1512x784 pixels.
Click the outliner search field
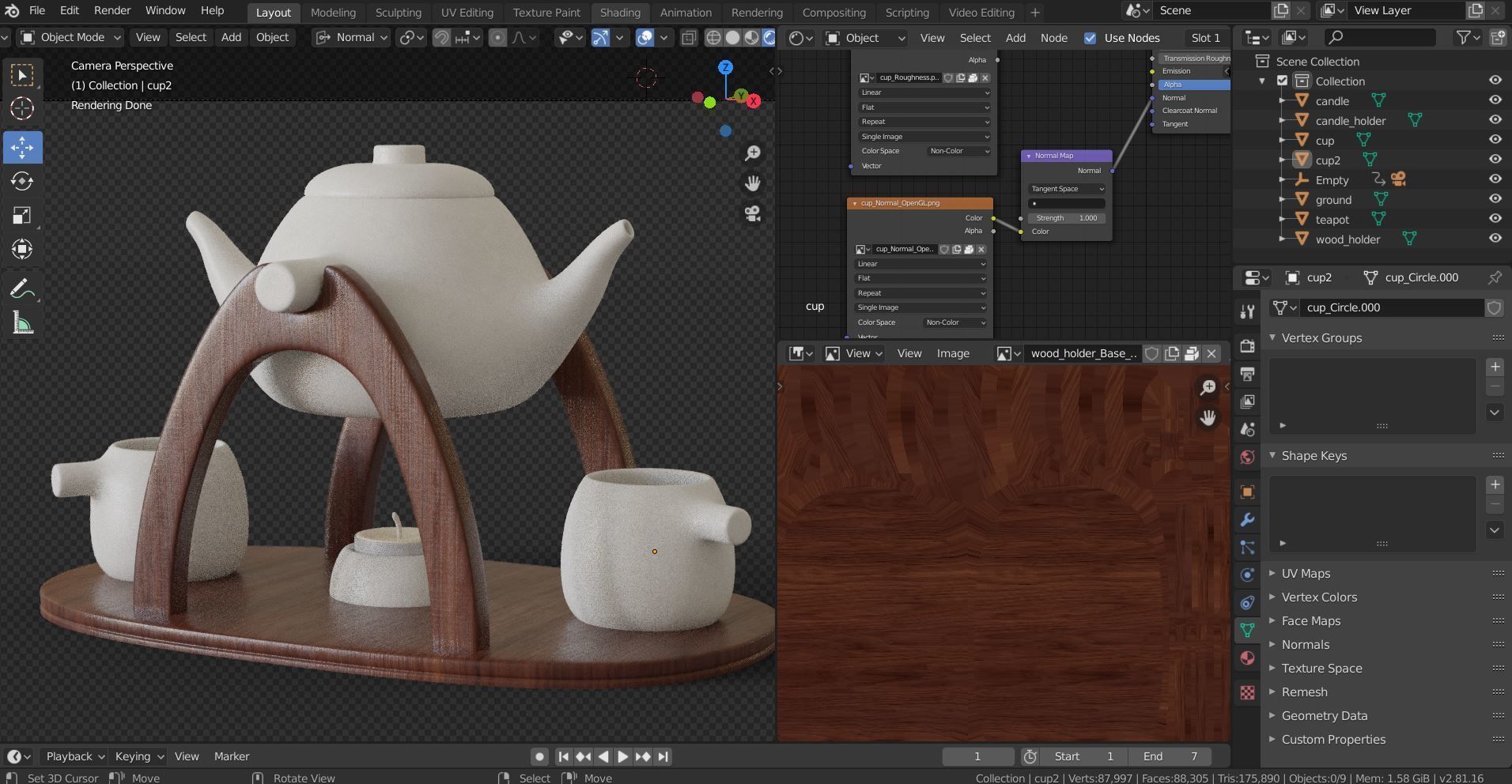(x=1381, y=37)
